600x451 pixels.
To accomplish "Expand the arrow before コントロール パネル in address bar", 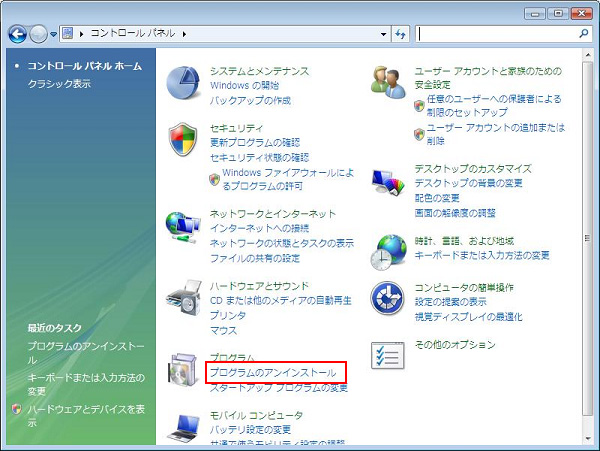I will pyautogui.click(x=82, y=34).
